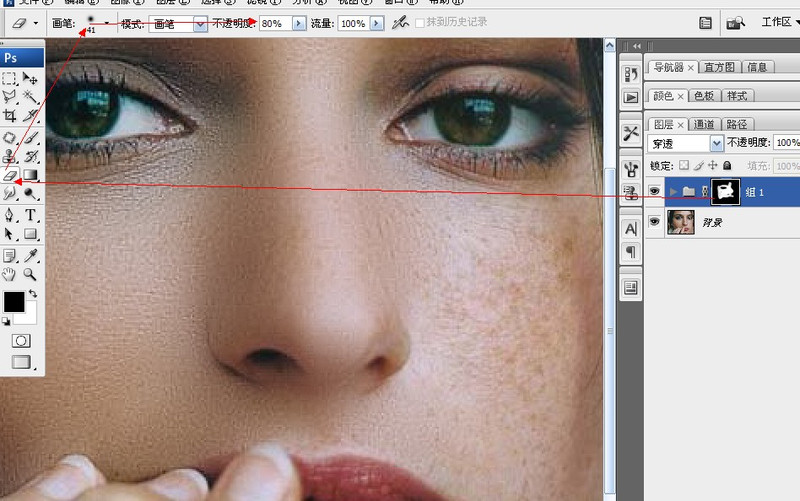Select the Move tool
This screenshot has width=800, height=501.
(x=31, y=78)
